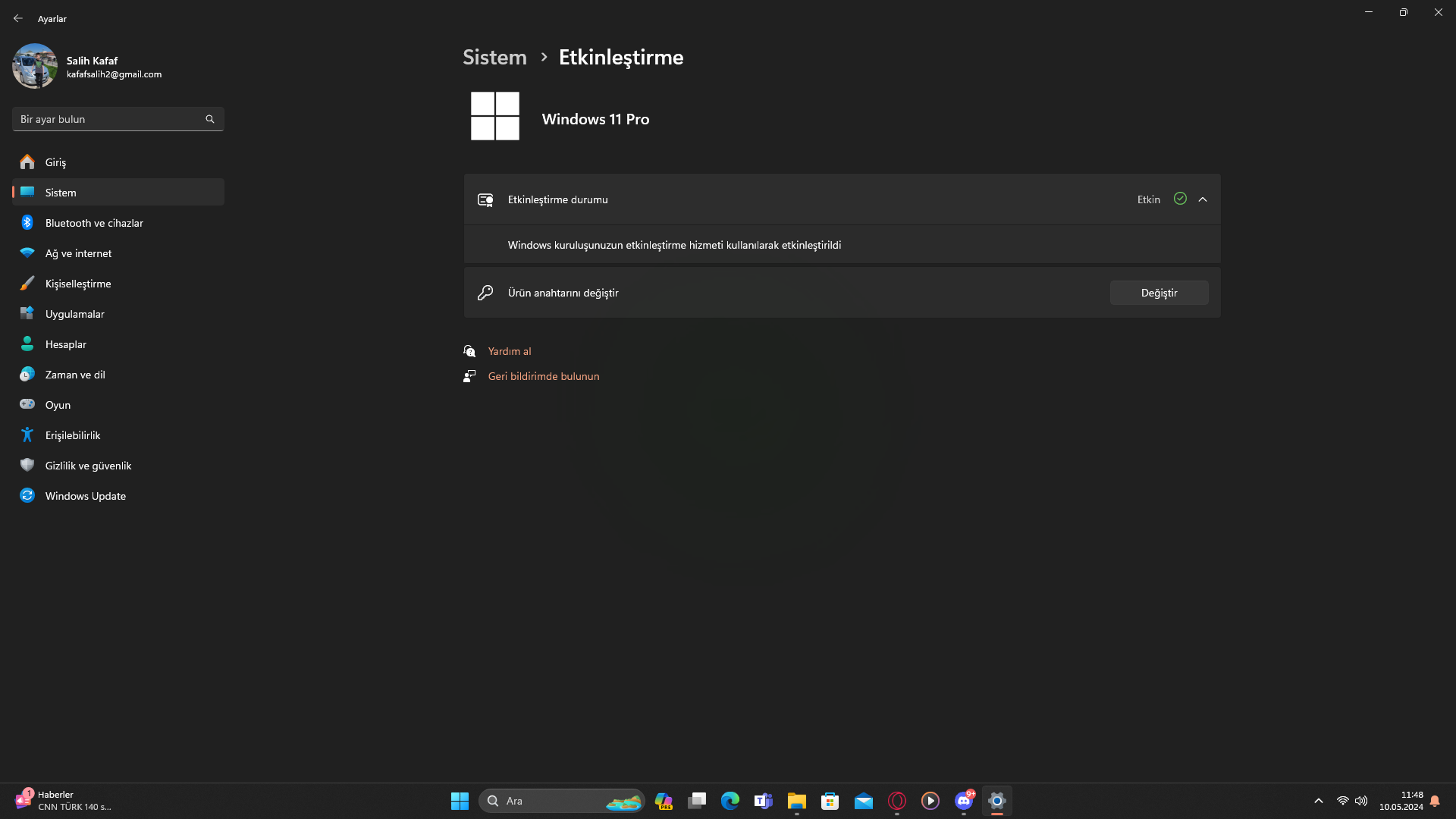The height and width of the screenshot is (819, 1456).
Task: Click Sistem in the breadcrumb
Action: coord(494,57)
